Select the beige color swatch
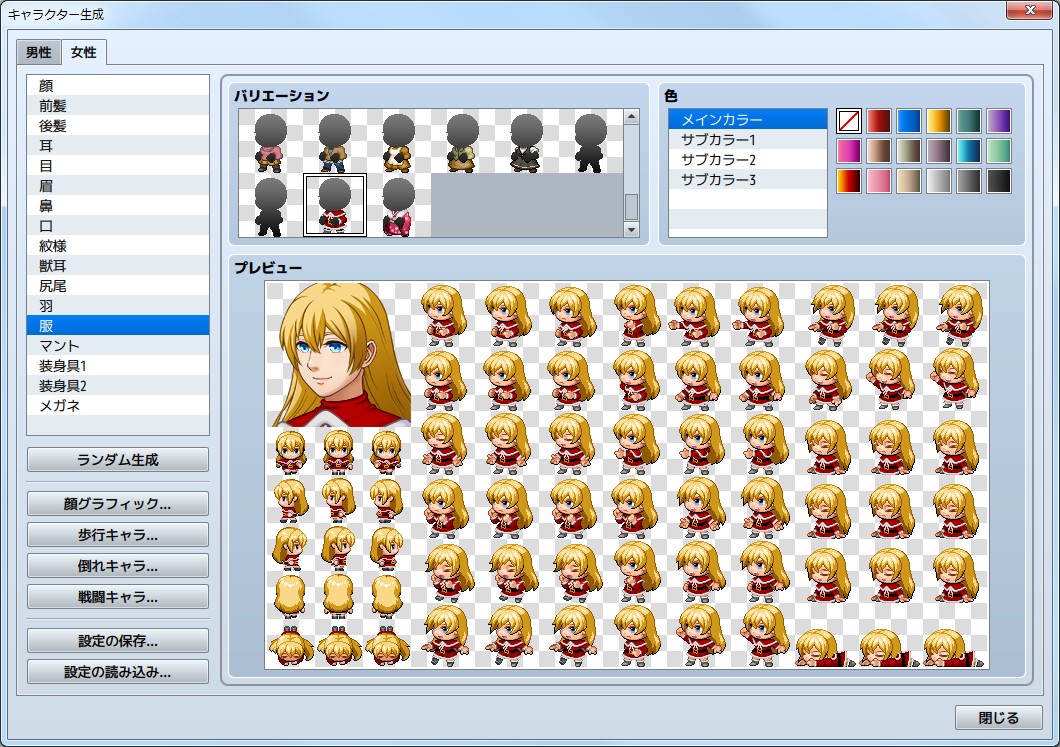This screenshot has height=747, width=1060. (x=909, y=181)
